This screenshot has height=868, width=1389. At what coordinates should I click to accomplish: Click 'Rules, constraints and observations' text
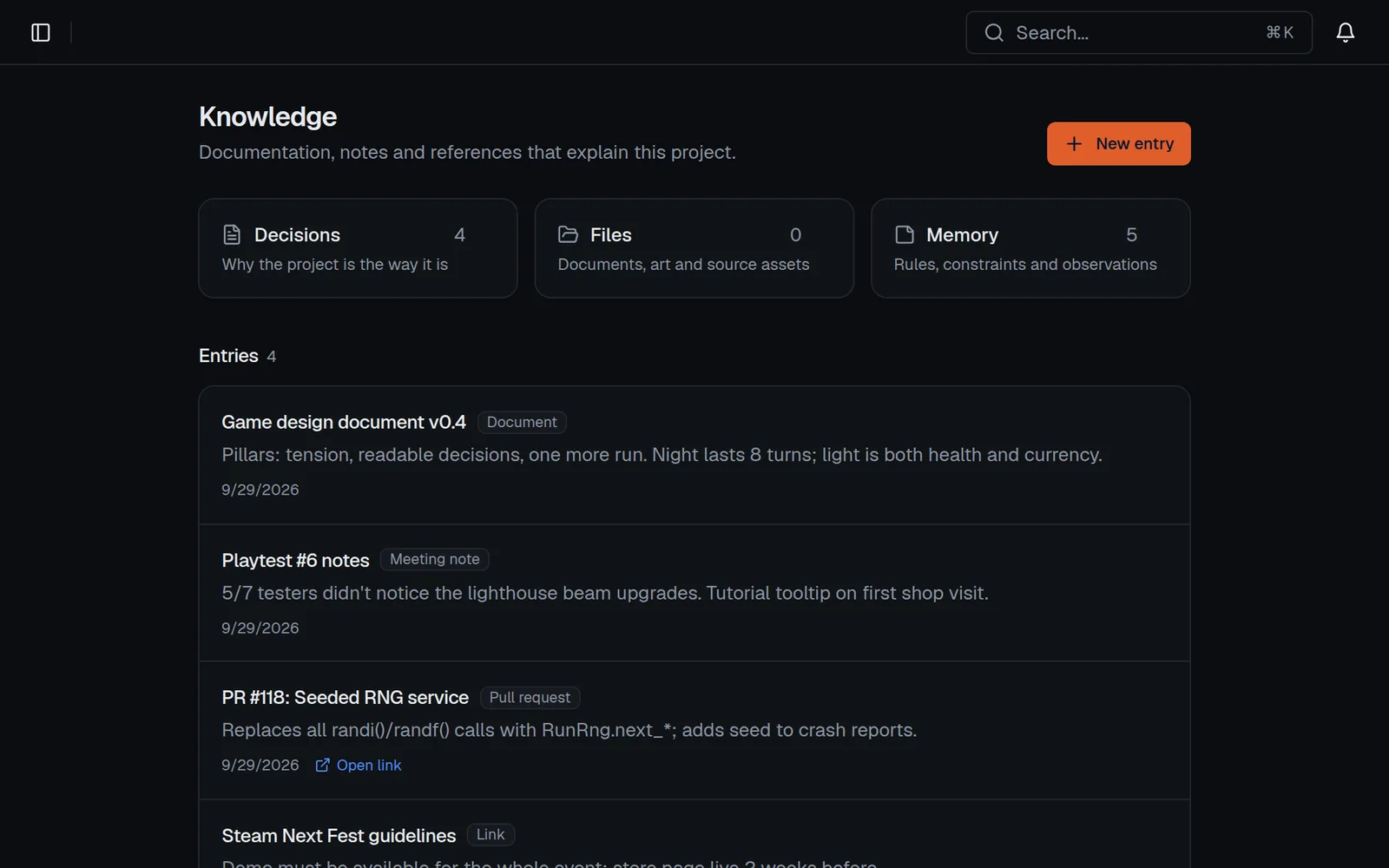(1025, 265)
